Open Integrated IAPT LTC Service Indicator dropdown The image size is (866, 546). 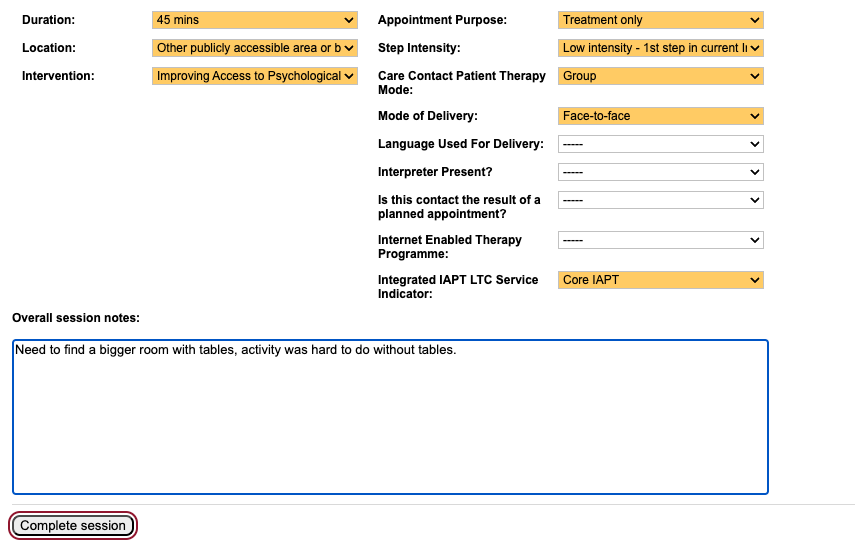[x=660, y=280]
